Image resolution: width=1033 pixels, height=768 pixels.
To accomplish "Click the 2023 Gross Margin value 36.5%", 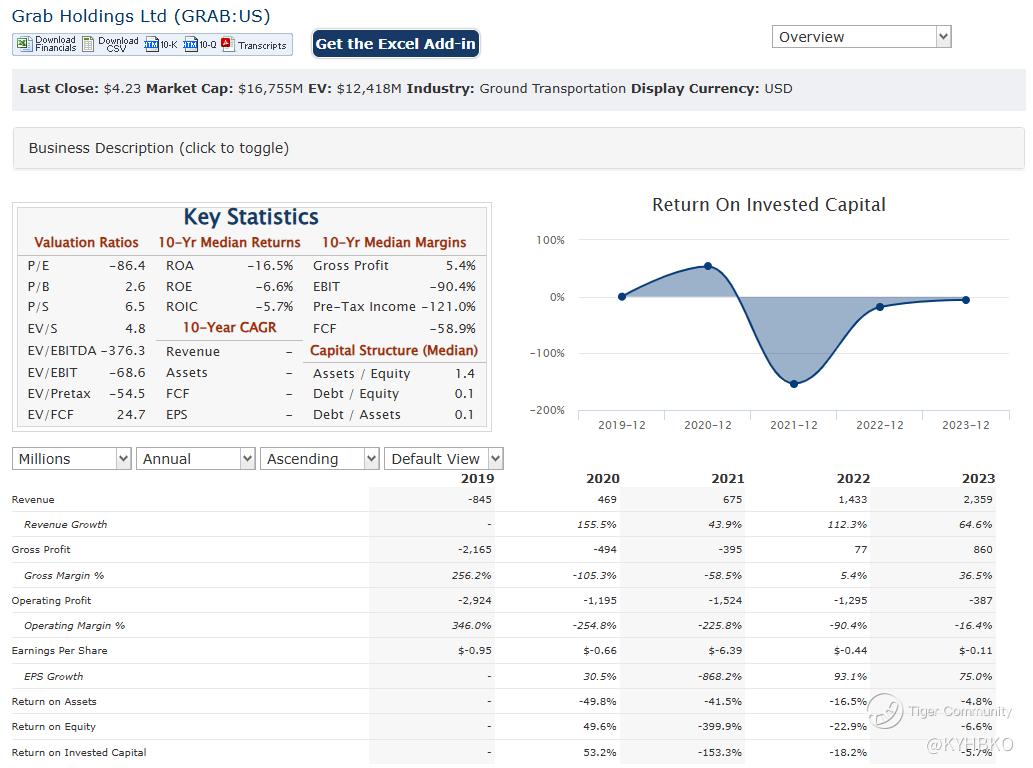I will tap(975, 575).
